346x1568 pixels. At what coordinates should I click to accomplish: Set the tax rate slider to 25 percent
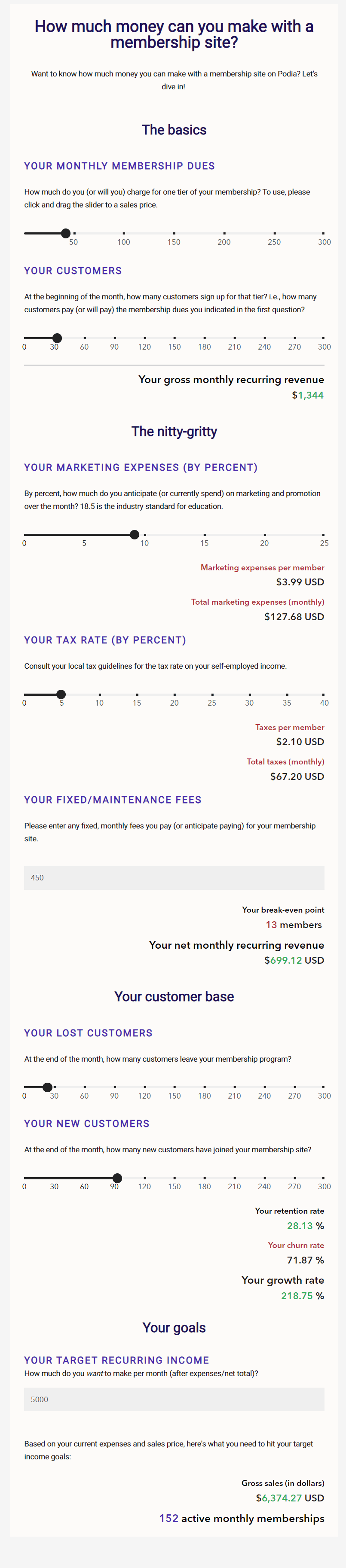212,694
